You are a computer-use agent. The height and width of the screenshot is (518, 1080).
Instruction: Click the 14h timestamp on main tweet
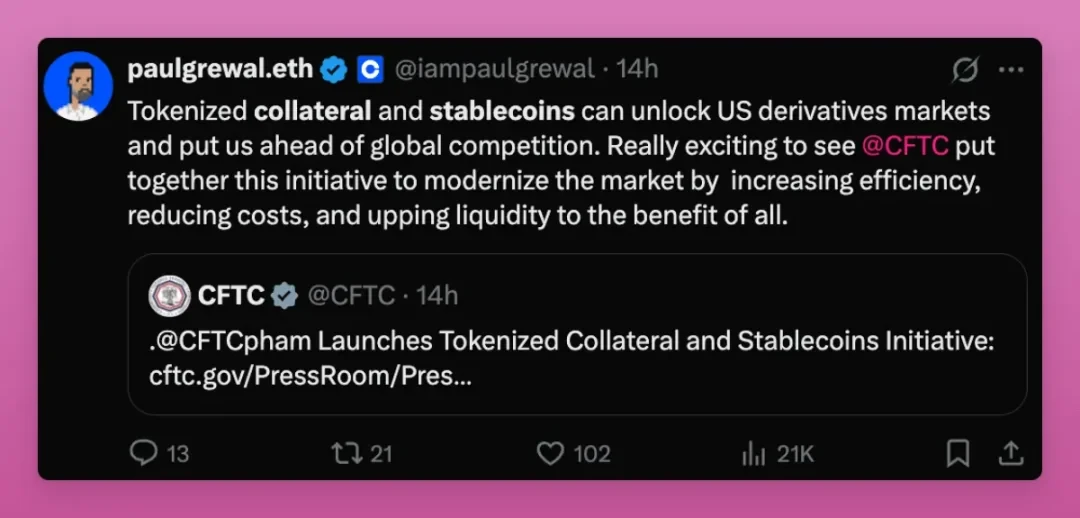(x=637, y=69)
